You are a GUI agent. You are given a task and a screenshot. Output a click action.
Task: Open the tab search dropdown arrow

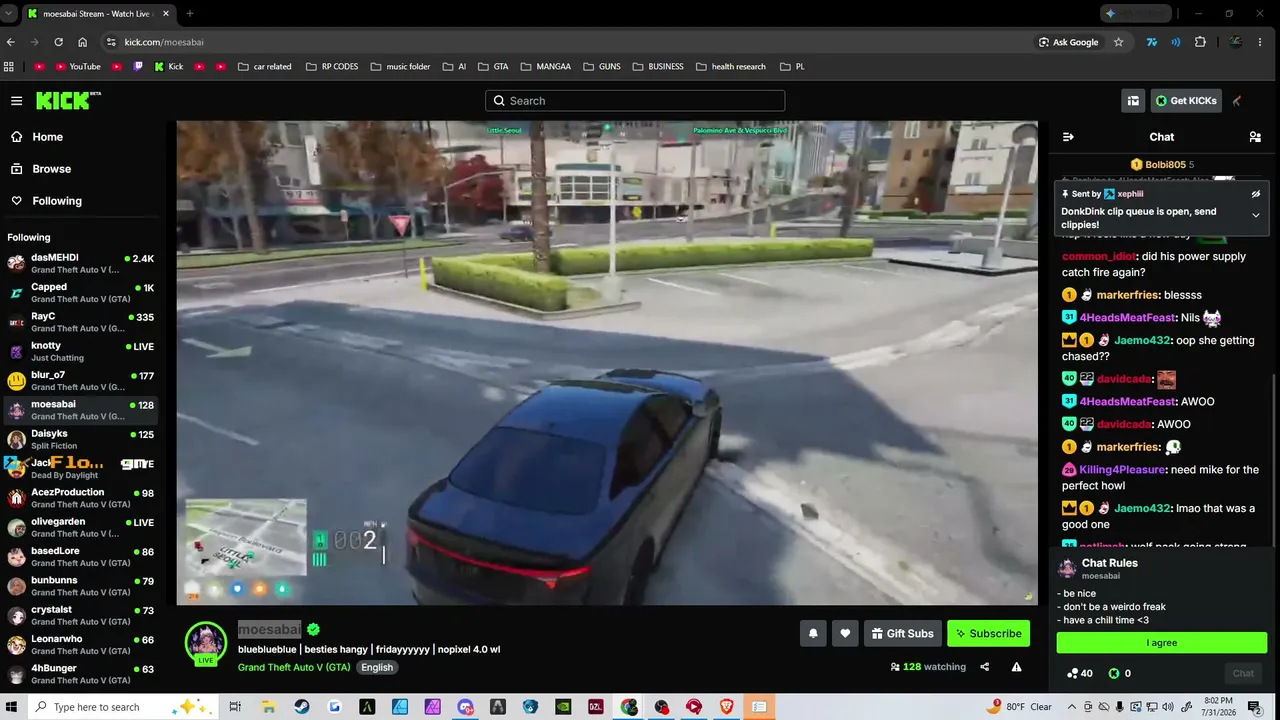point(9,14)
